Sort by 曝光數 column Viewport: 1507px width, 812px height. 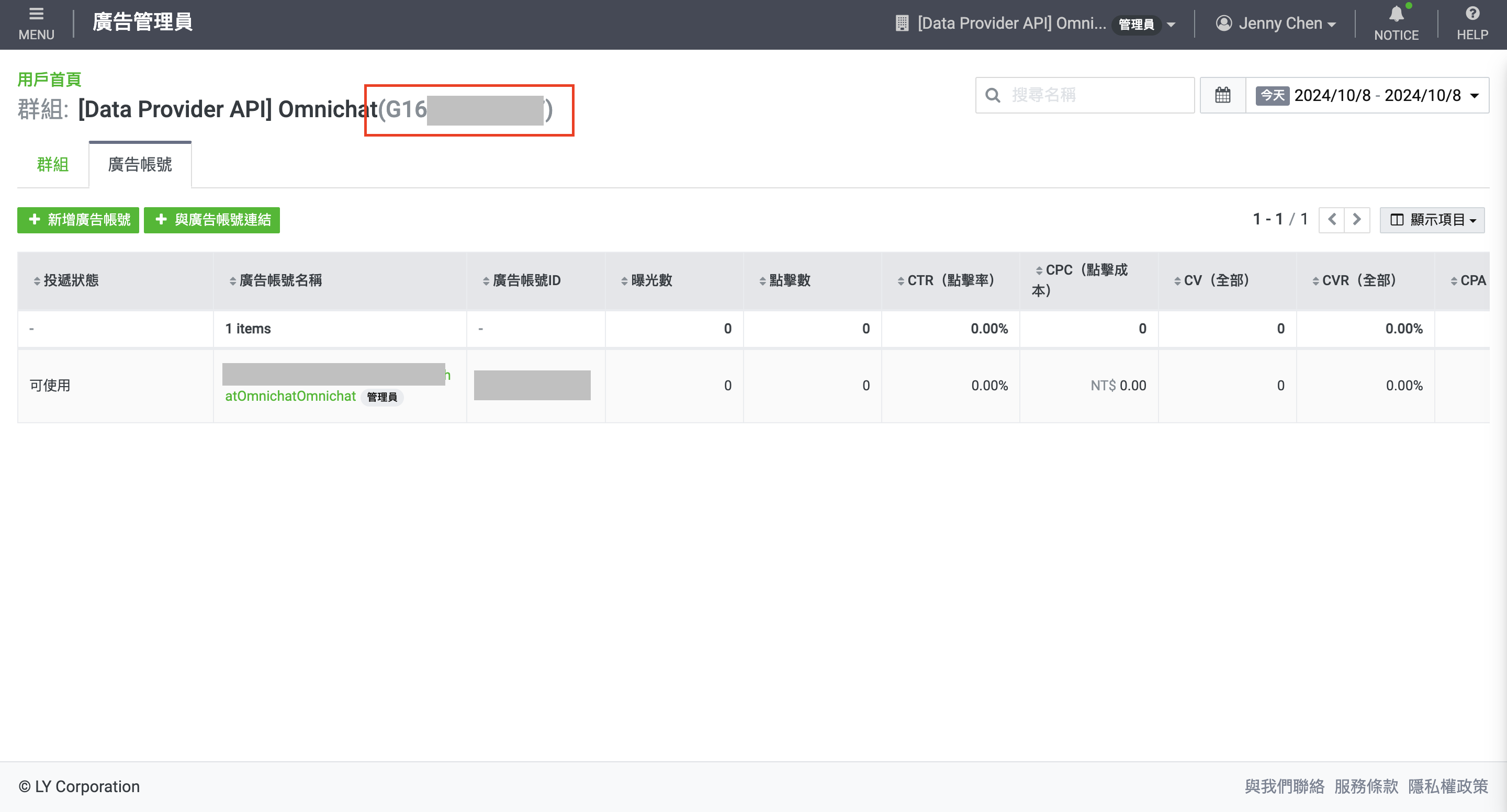tap(651, 281)
